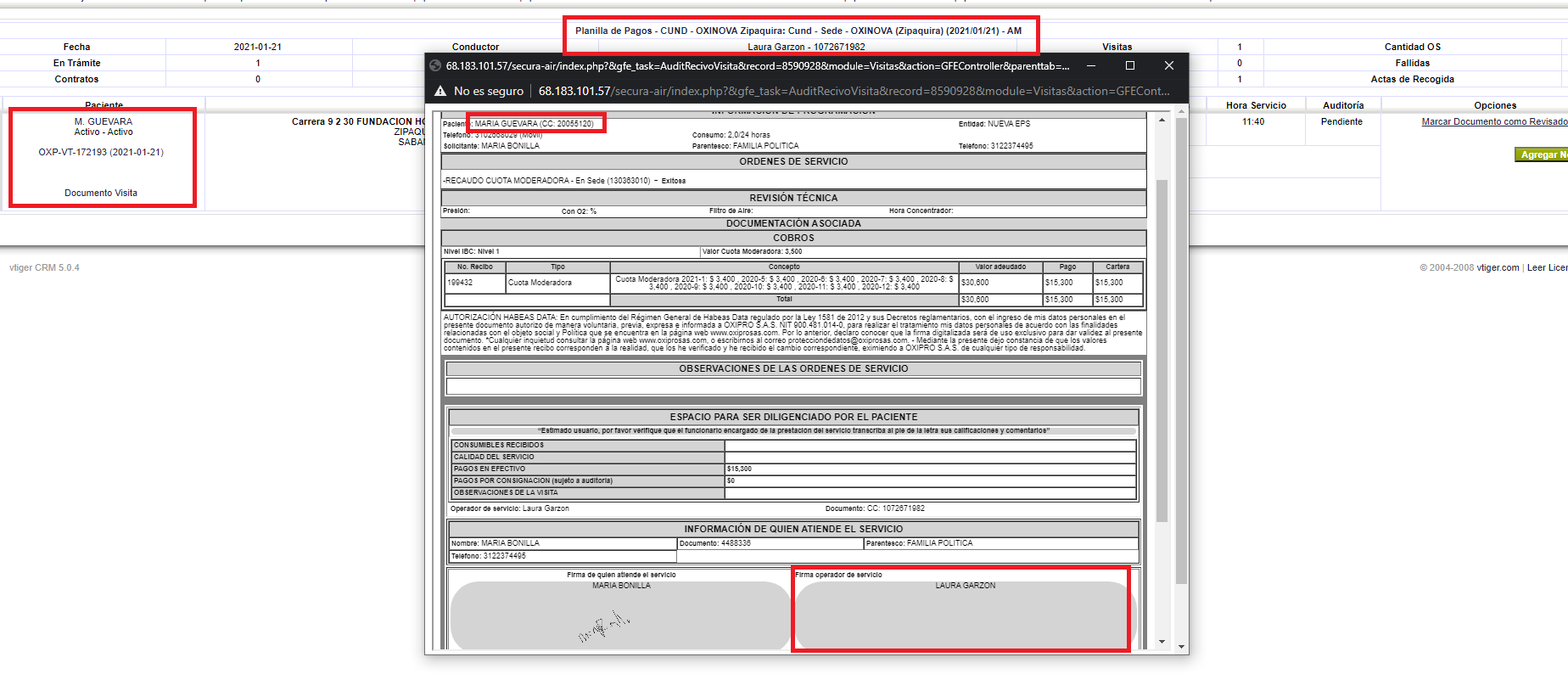Open the vtiger.com footer link
The height and width of the screenshot is (685, 1568).
[1498, 267]
